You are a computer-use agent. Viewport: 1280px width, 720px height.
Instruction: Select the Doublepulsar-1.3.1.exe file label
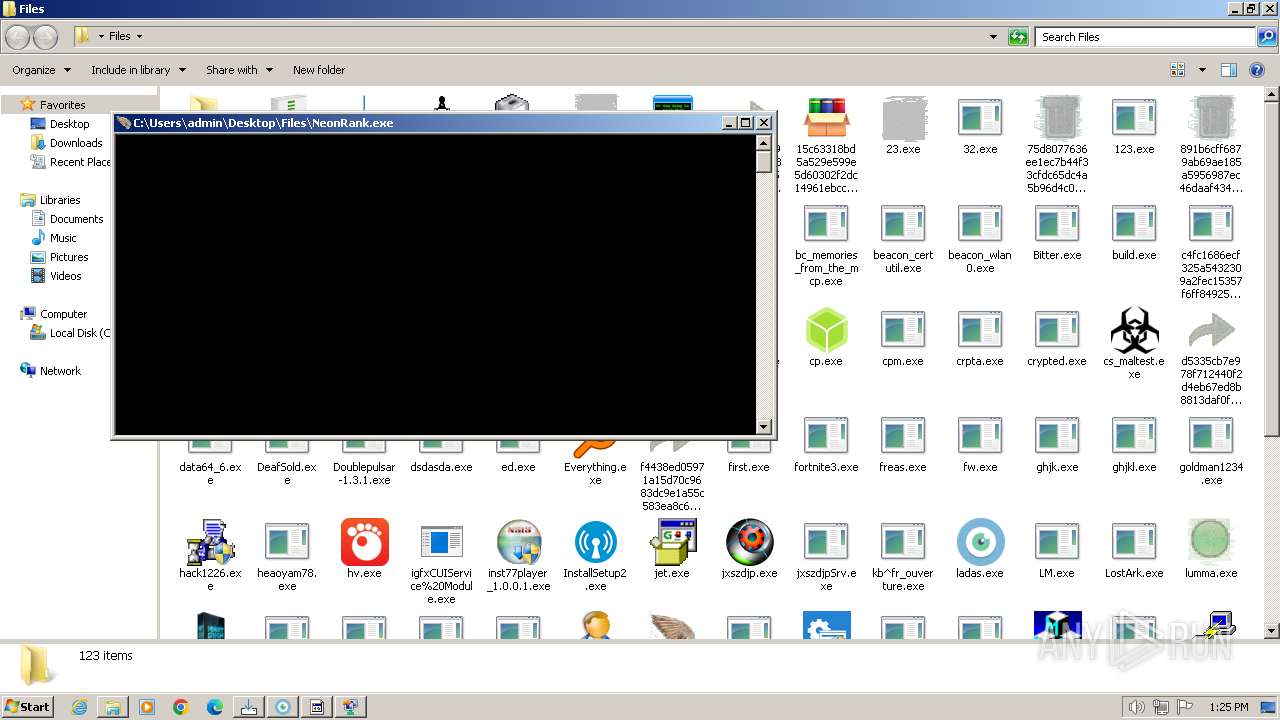point(364,473)
